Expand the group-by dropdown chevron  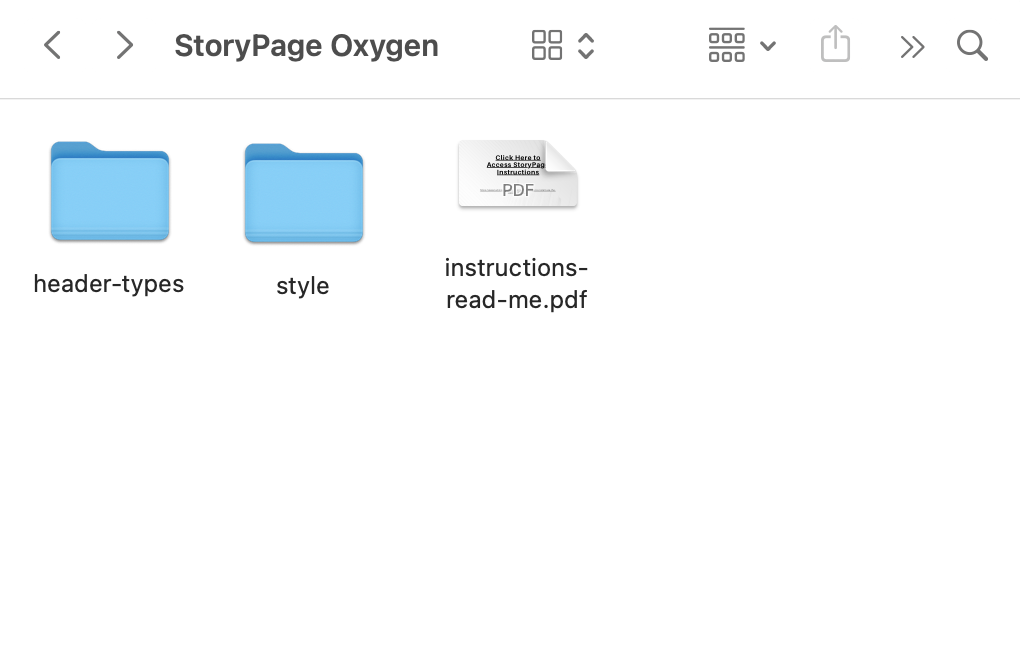point(768,46)
